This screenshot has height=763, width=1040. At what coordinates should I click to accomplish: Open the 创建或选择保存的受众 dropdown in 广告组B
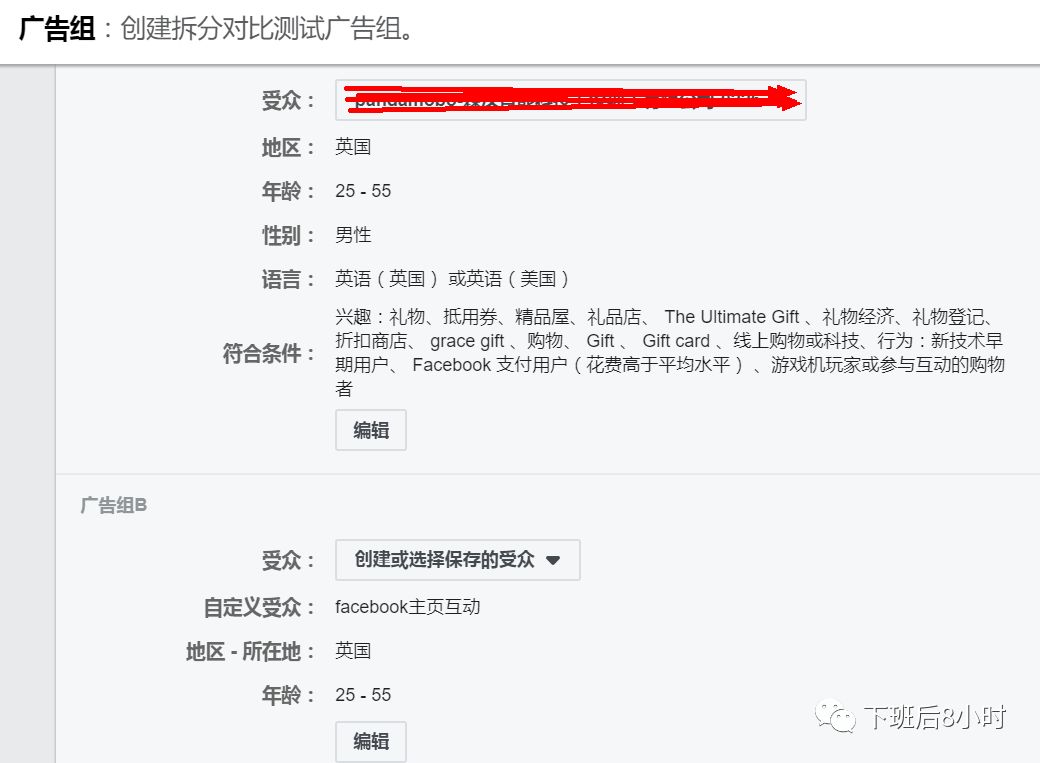458,560
